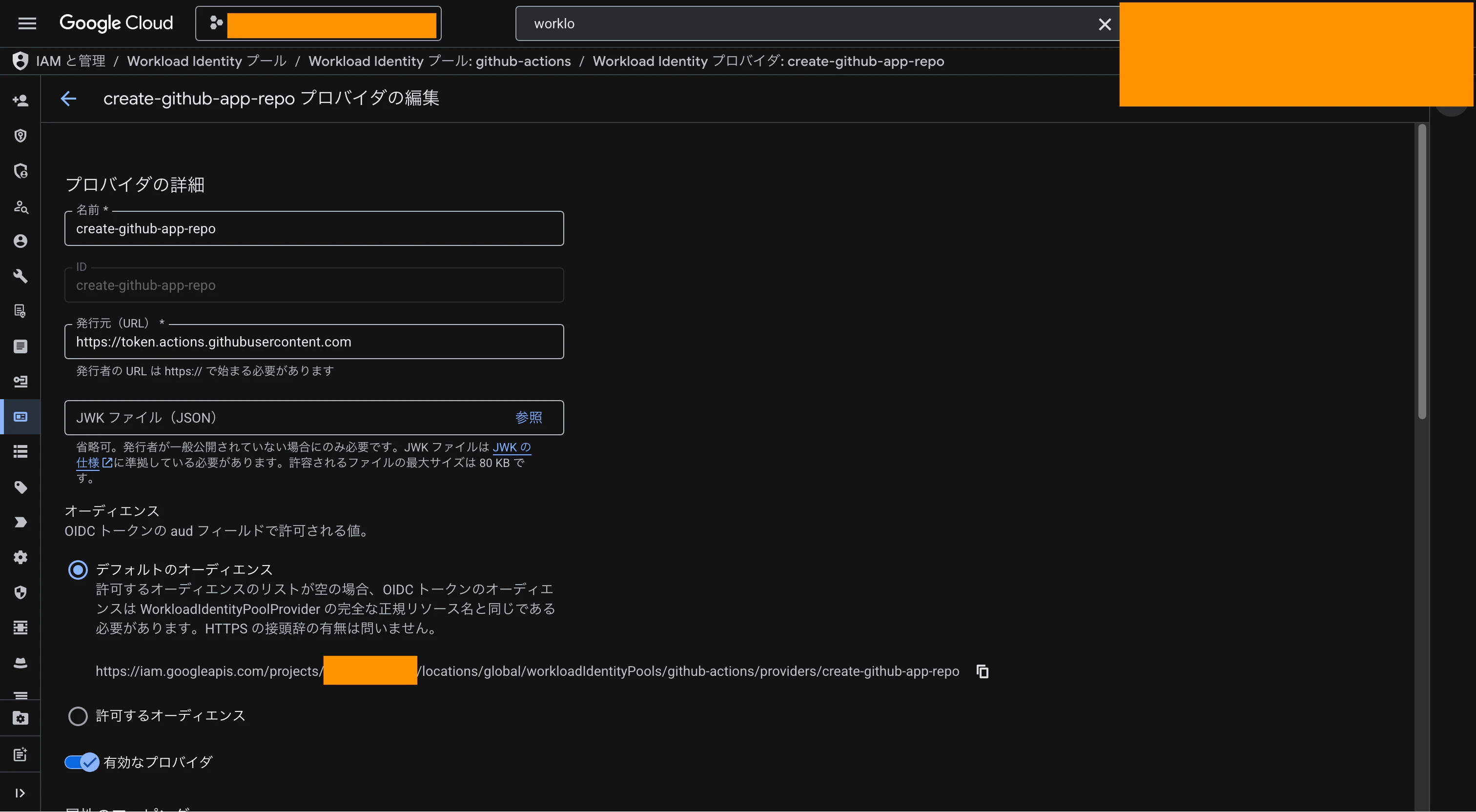Click the 名前 name input field
Viewport: 1476px width, 812px height.
314,229
